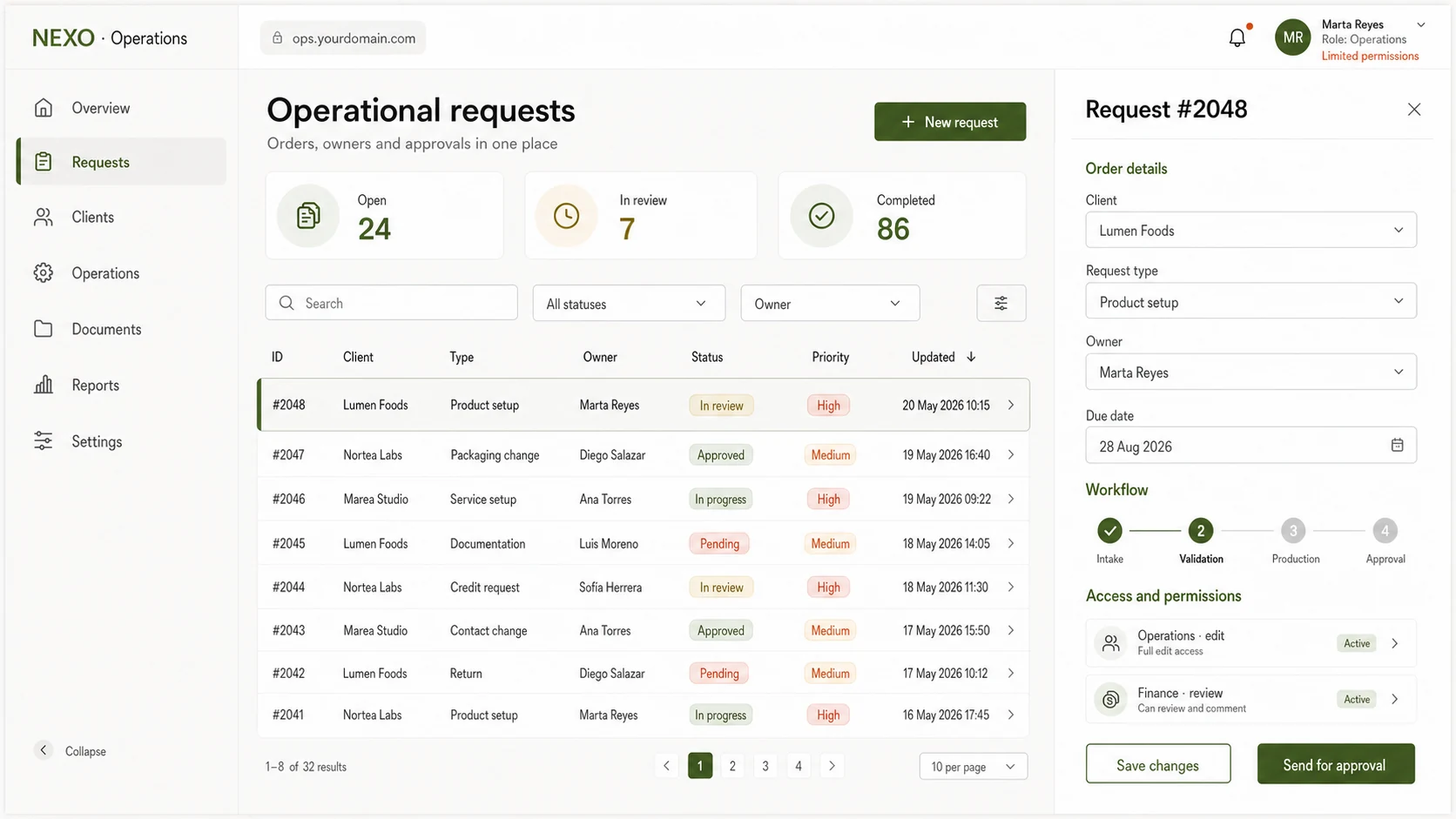Sort by Priority column header

(830, 357)
